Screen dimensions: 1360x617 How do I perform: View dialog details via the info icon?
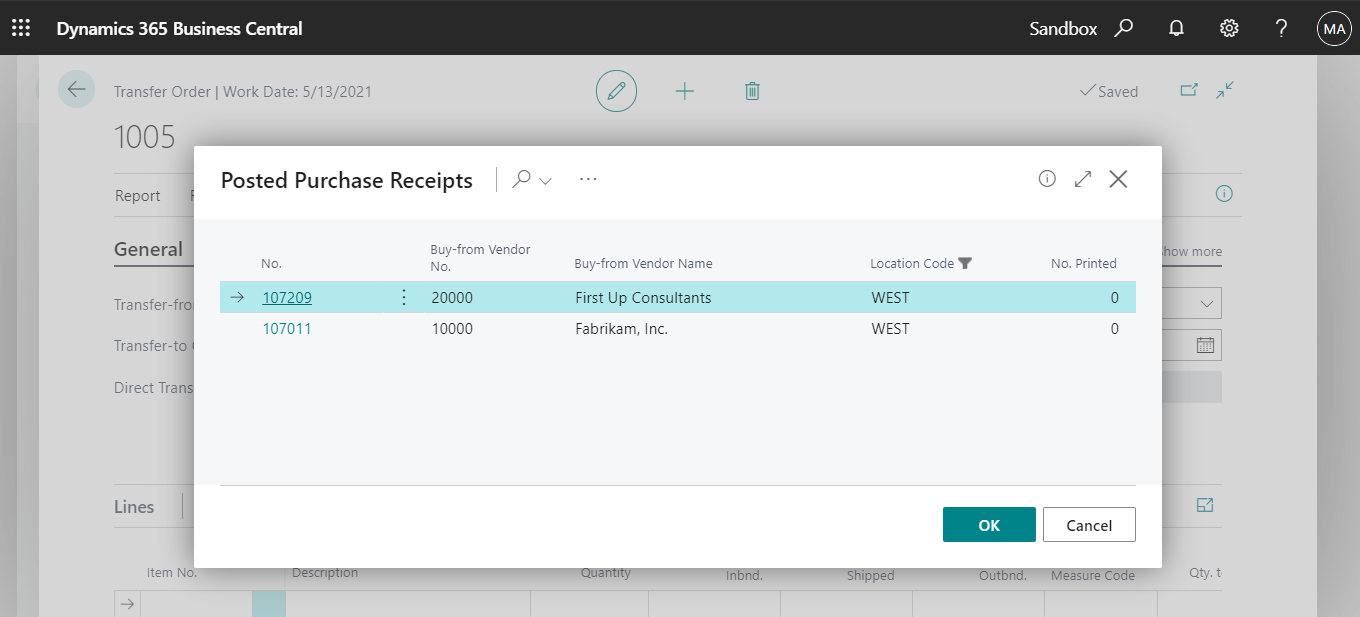coord(1046,178)
